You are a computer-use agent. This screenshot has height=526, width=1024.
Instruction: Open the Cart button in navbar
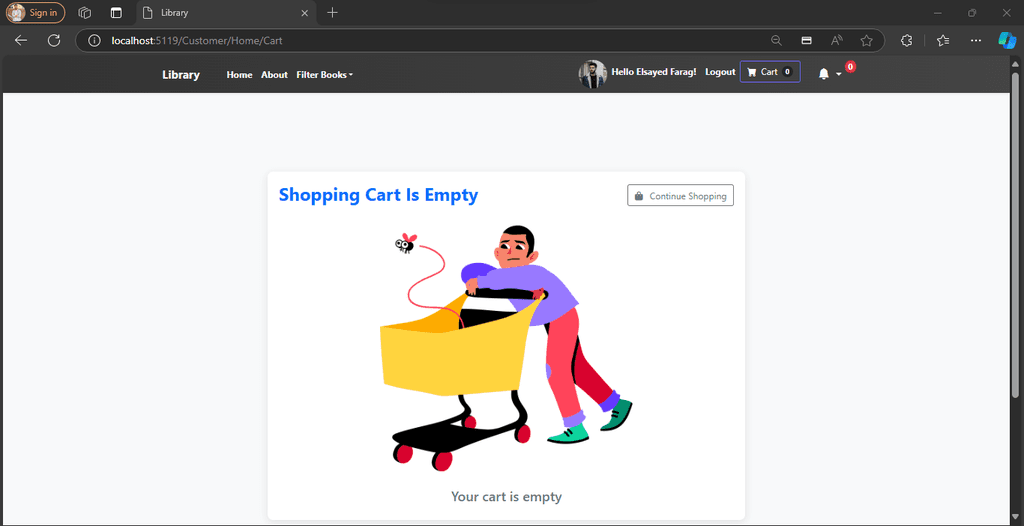pyautogui.click(x=770, y=72)
